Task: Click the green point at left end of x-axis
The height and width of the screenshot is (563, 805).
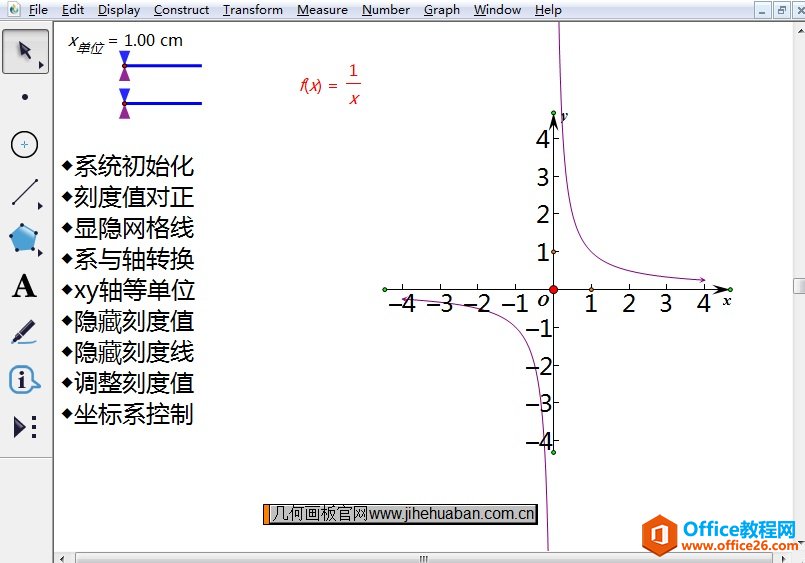Action: coord(385,289)
